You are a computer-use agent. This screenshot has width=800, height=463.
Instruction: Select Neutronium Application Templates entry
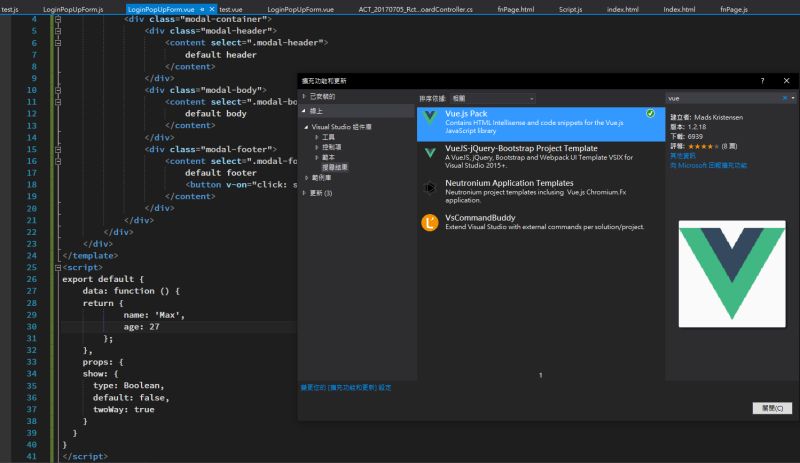click(x=541, y=191)
